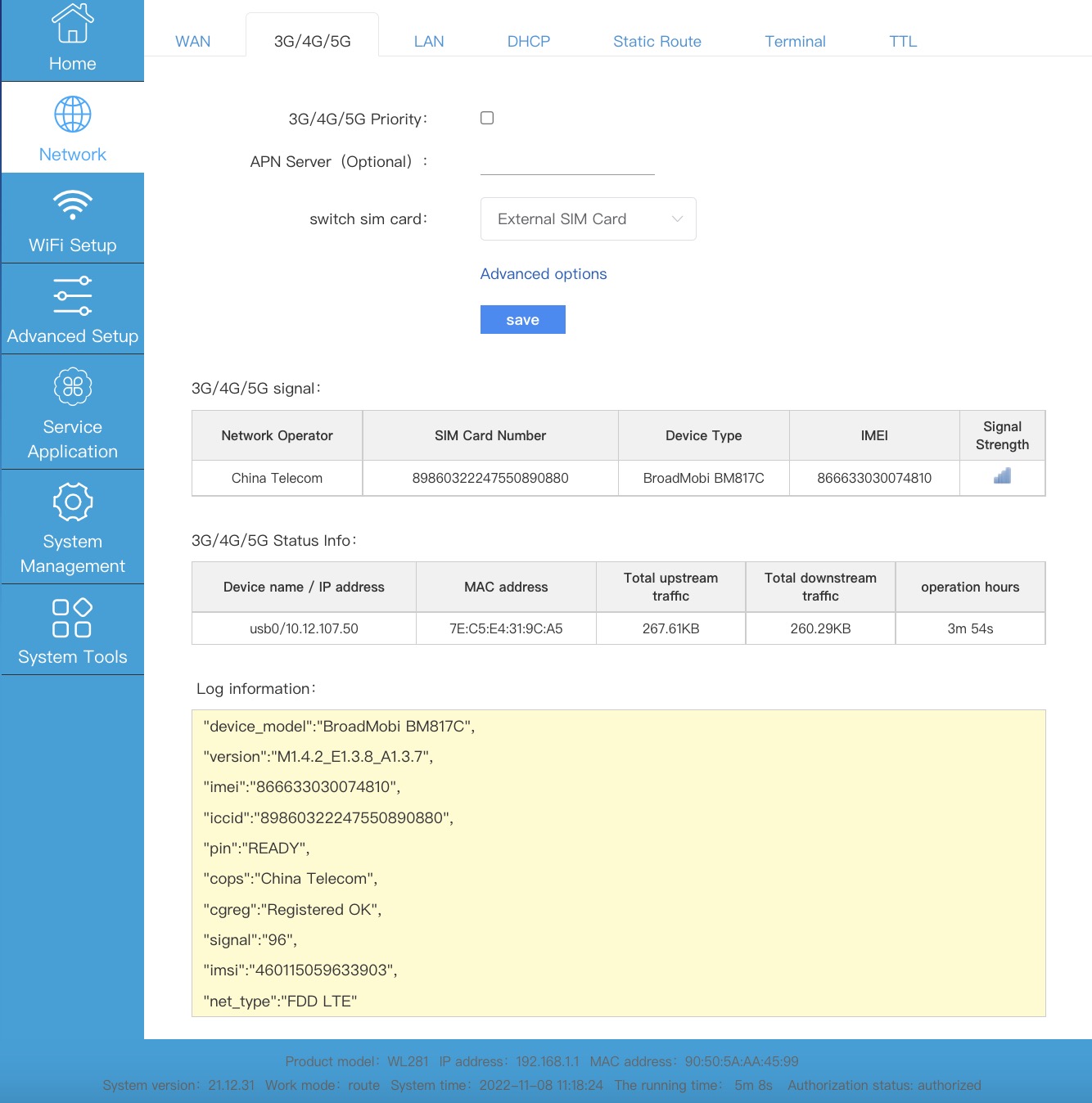Viewport: 1092px width, 1103px height.
Task: Click the "imsi" log line
Action: click(300, 970)
